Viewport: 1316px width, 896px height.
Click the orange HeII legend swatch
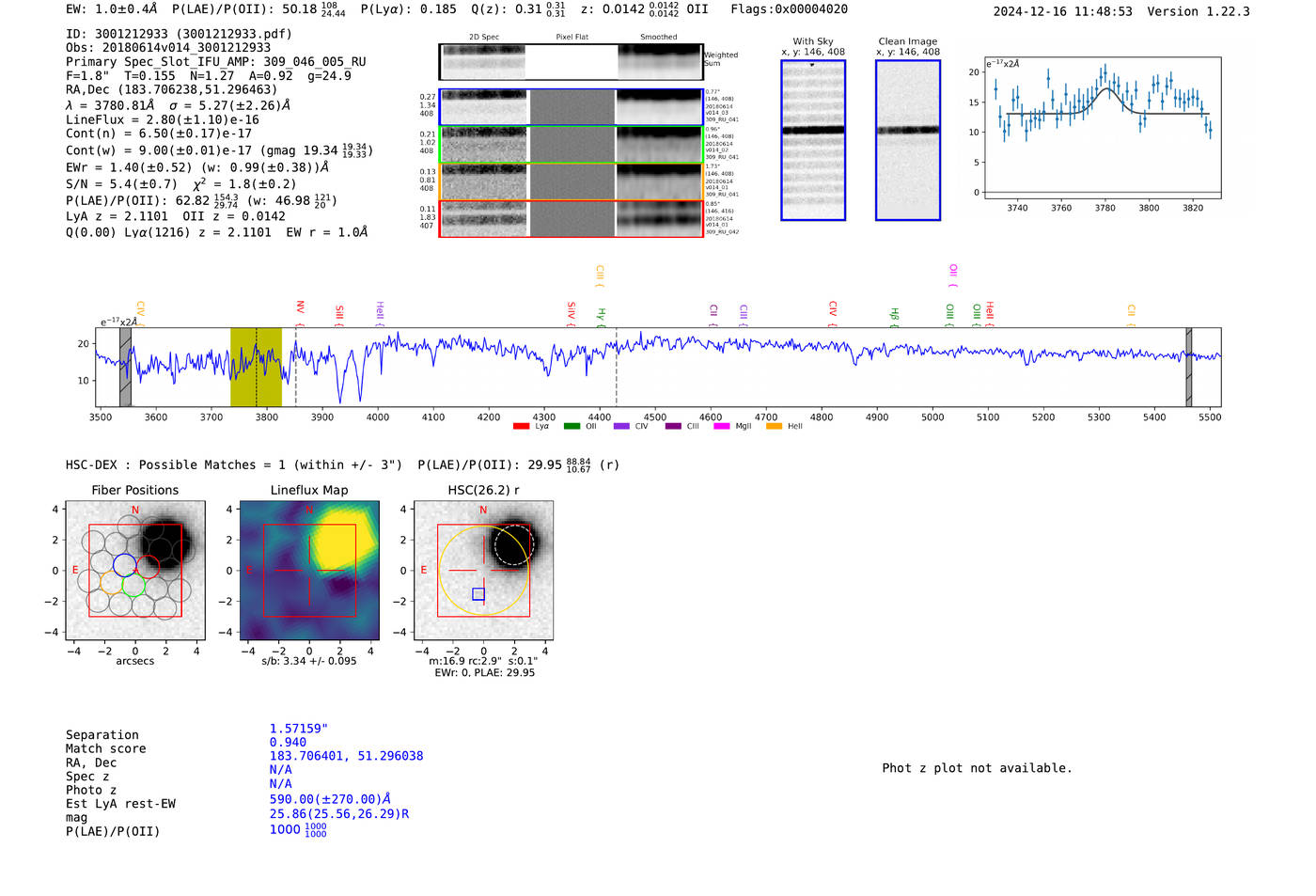pos(774,427)
